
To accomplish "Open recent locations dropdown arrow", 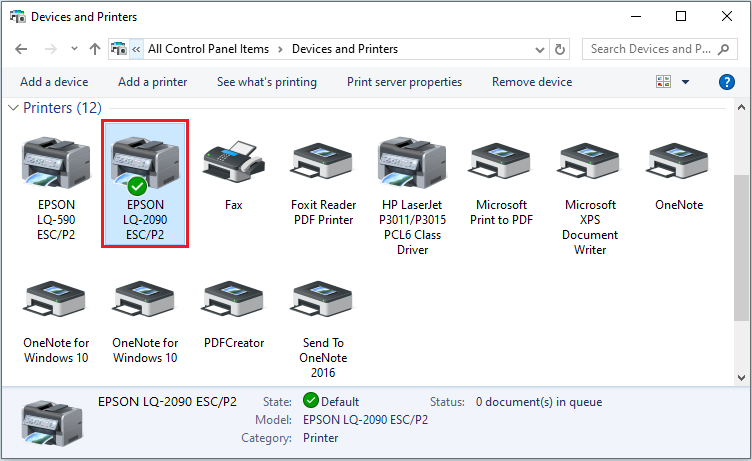I will (x=75, y=49).
